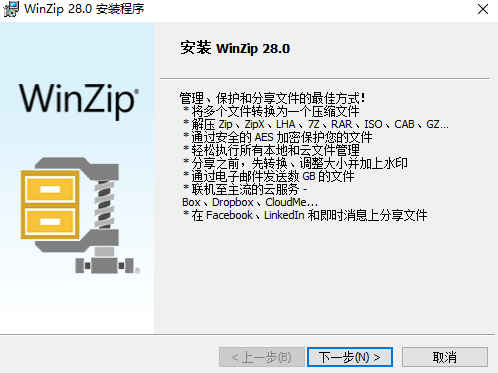The width and height of the screenshot is (498, 373).
Task: Click the 取消 button
Action: [445, 357]
